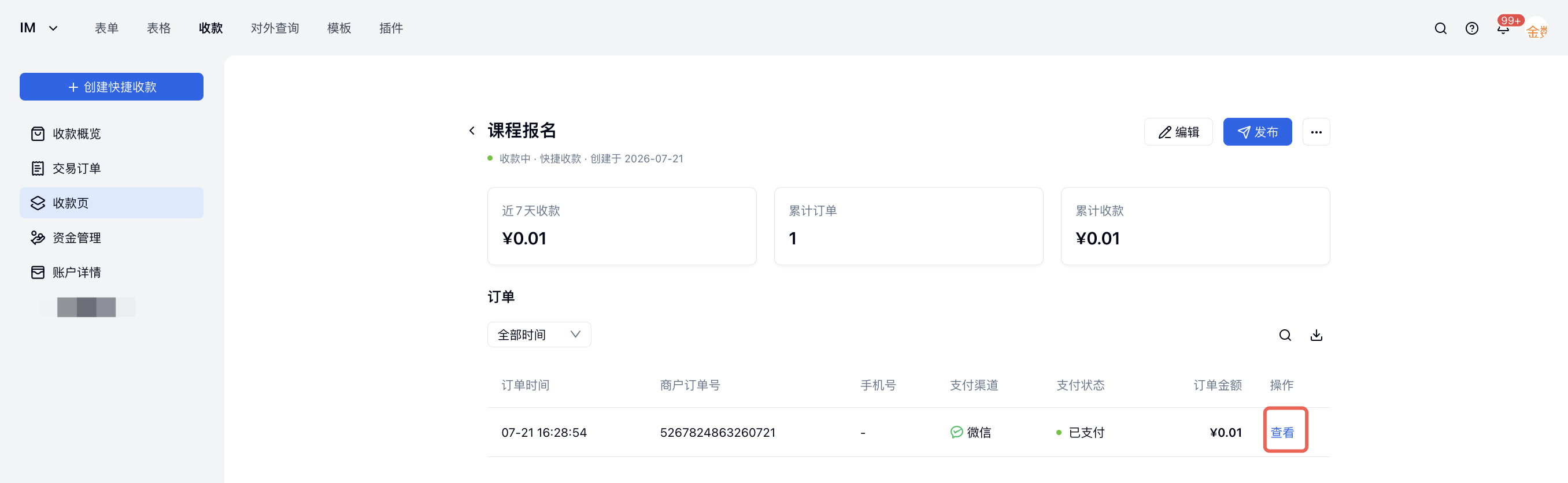Open the 插件 tab
Image resolution: width=1568 pixels, height=483 pixels.
point(391,28)
